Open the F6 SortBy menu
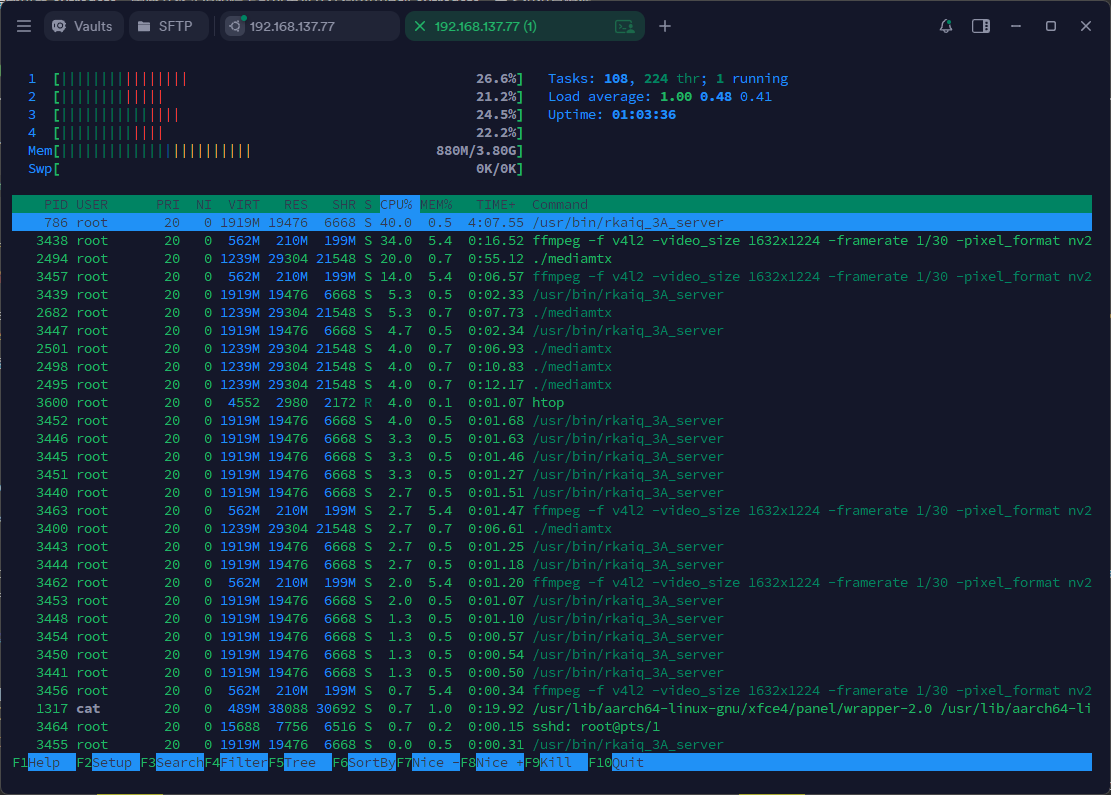 (370, 763)
